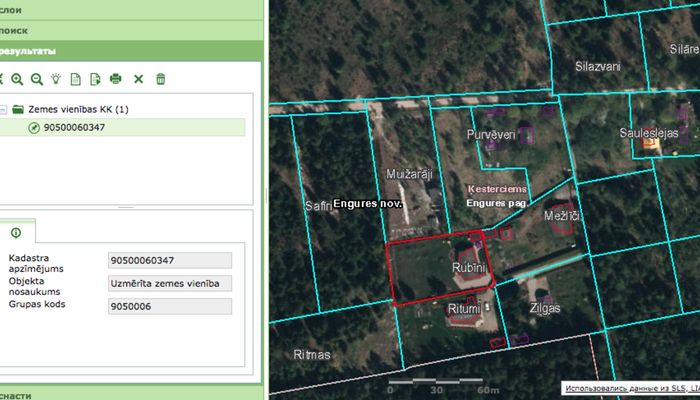Collapse the Zemes vienības KK folder

[x=4, y=109]
